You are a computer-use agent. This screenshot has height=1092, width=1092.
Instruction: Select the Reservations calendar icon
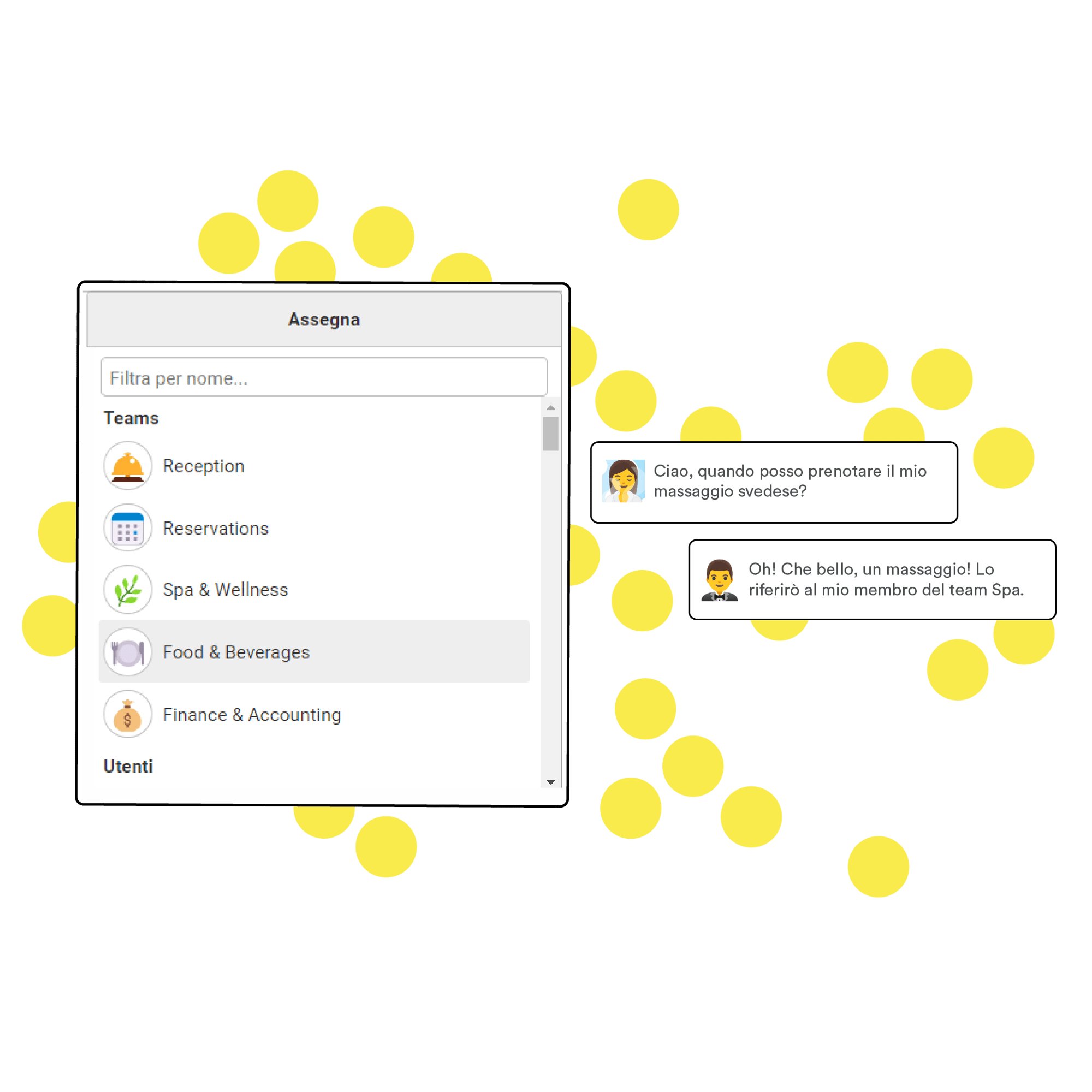pos(128,528)
